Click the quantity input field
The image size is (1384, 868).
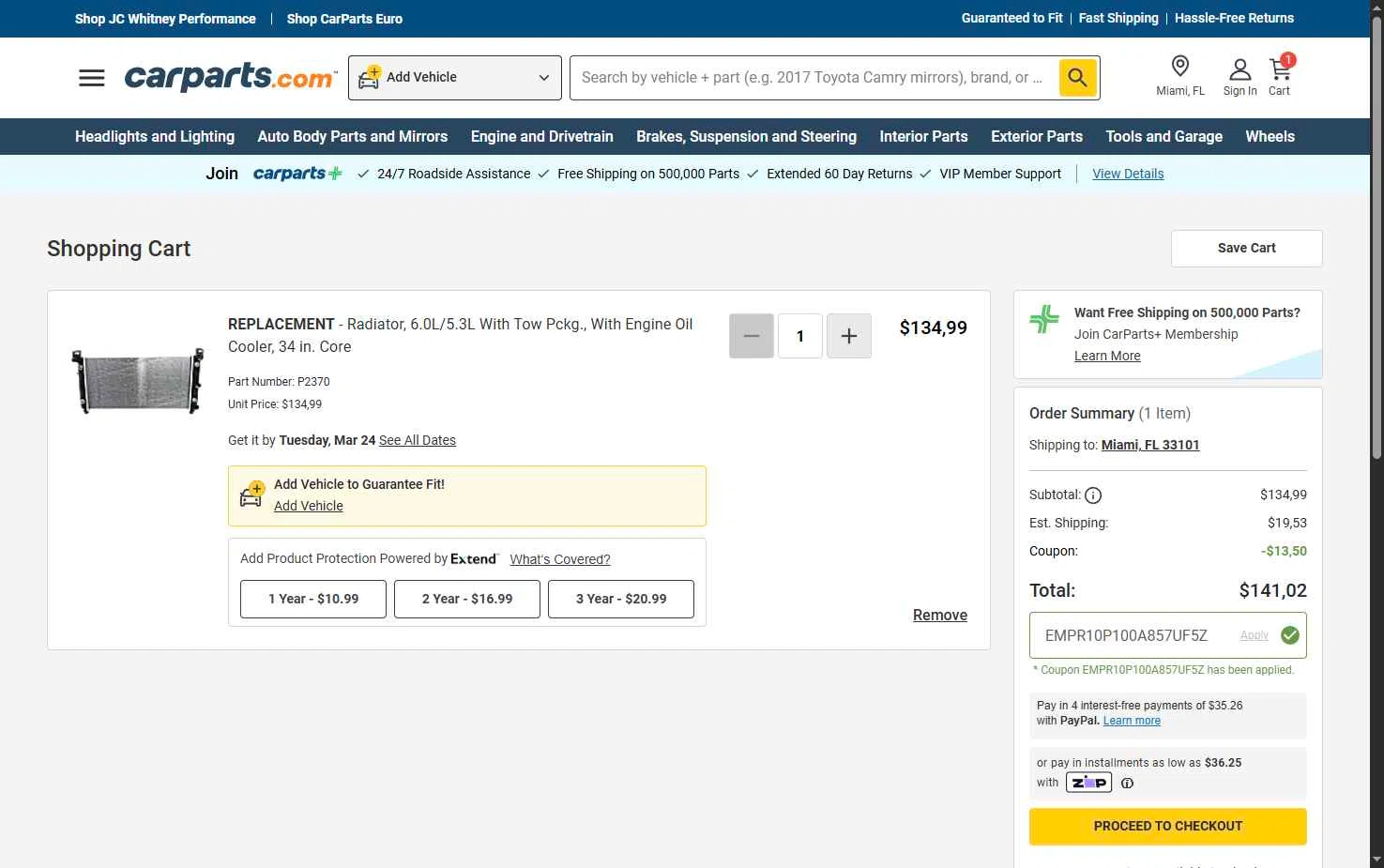800,336
